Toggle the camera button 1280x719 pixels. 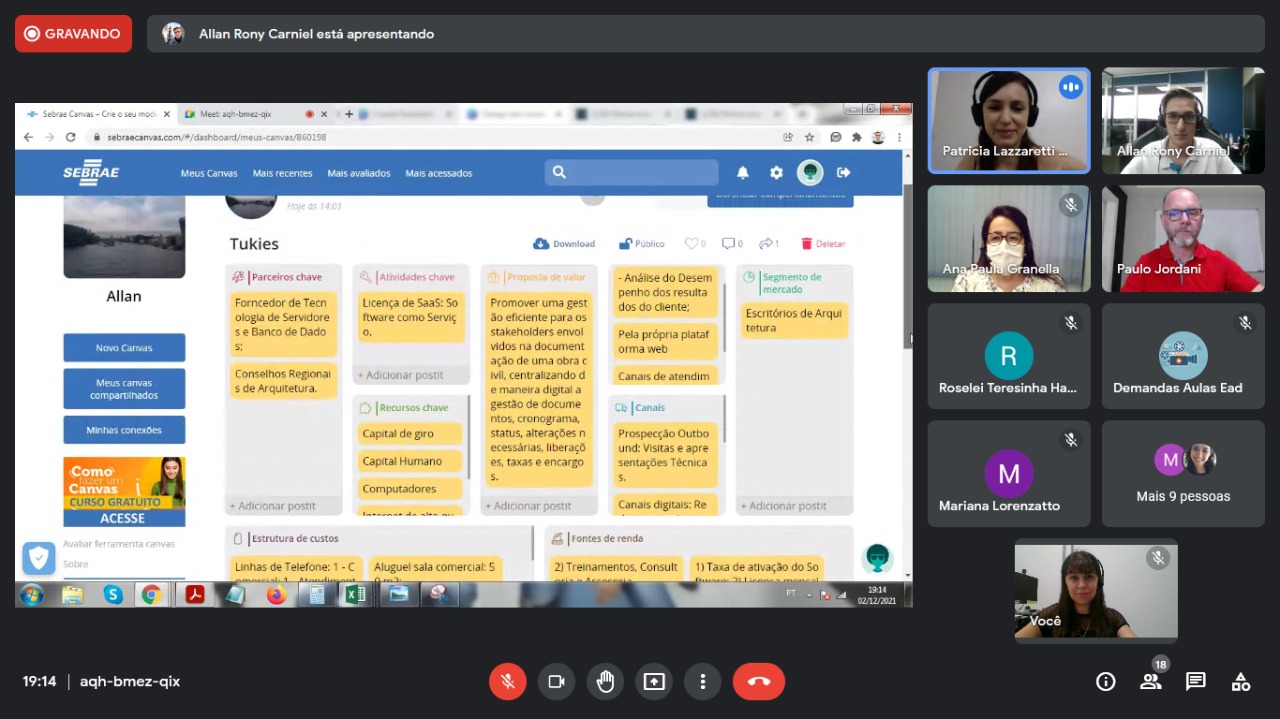(x=556, y=681)
